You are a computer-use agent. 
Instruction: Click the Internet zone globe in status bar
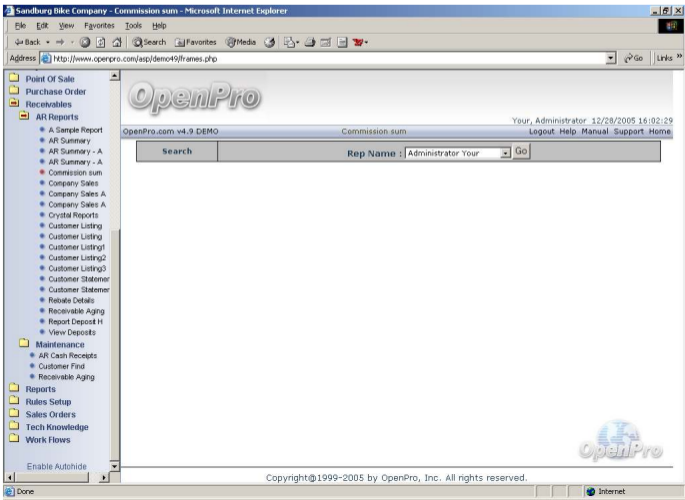pyautogui.click(x=591, y=492)
